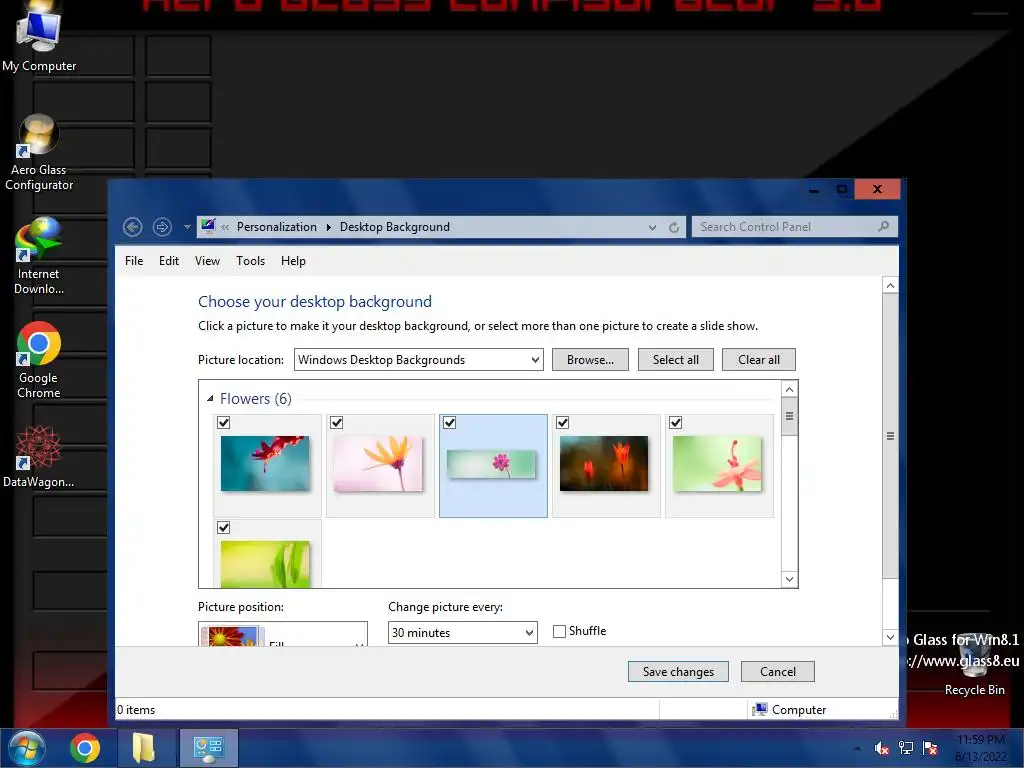The image size is (1024, 768).
Task: Click the Start orb on taskbar
Action: click(26, 748)
